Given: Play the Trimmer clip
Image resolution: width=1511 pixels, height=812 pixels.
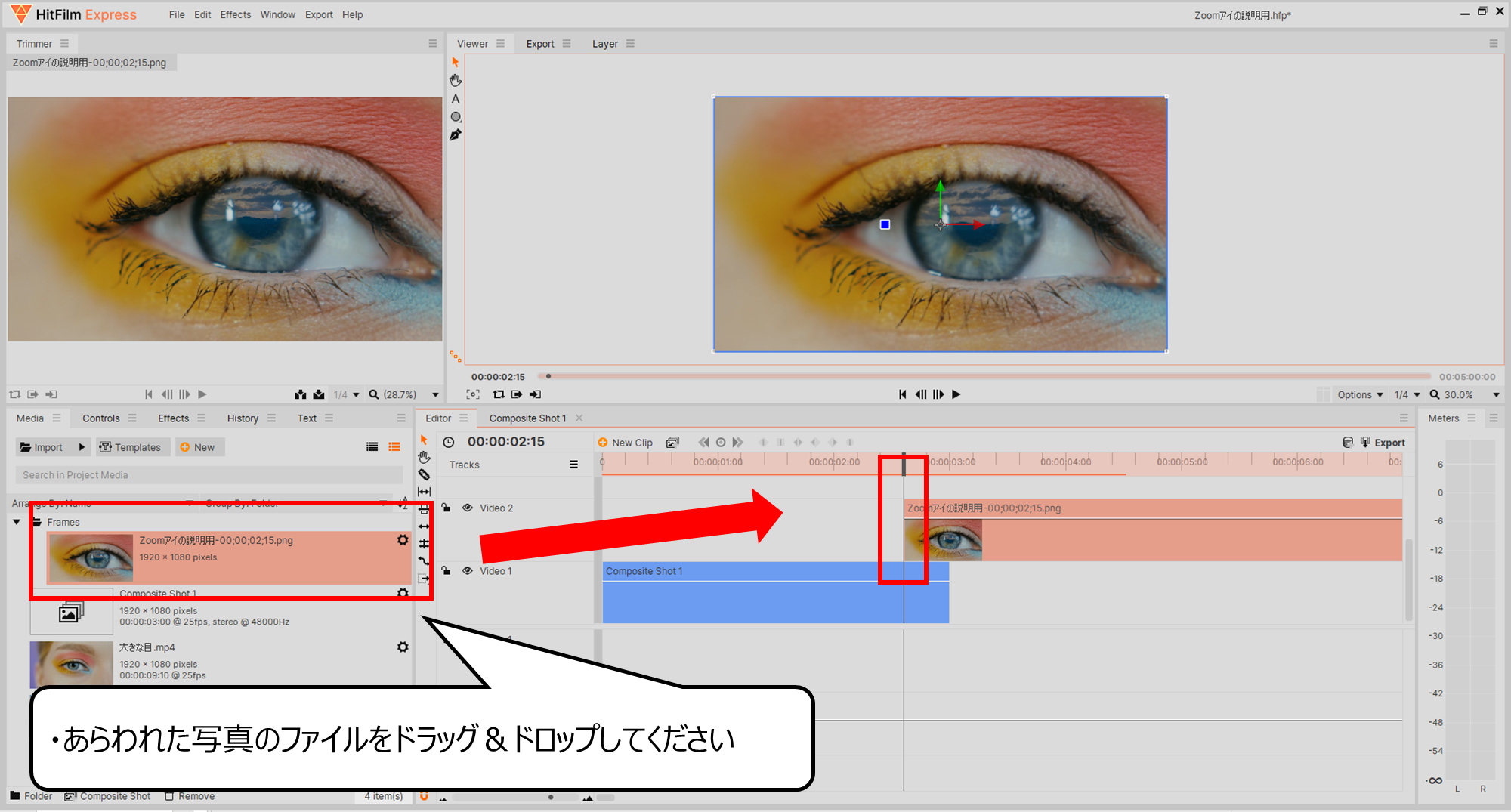Looking at the screenshot, I should point(202,394).
